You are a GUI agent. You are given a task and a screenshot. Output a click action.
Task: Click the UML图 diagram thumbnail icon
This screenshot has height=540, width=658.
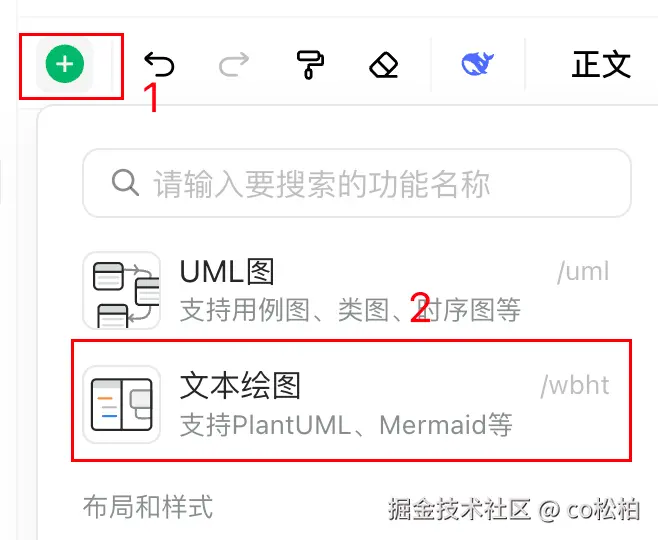pyautogui.click(x=122, y=290)
